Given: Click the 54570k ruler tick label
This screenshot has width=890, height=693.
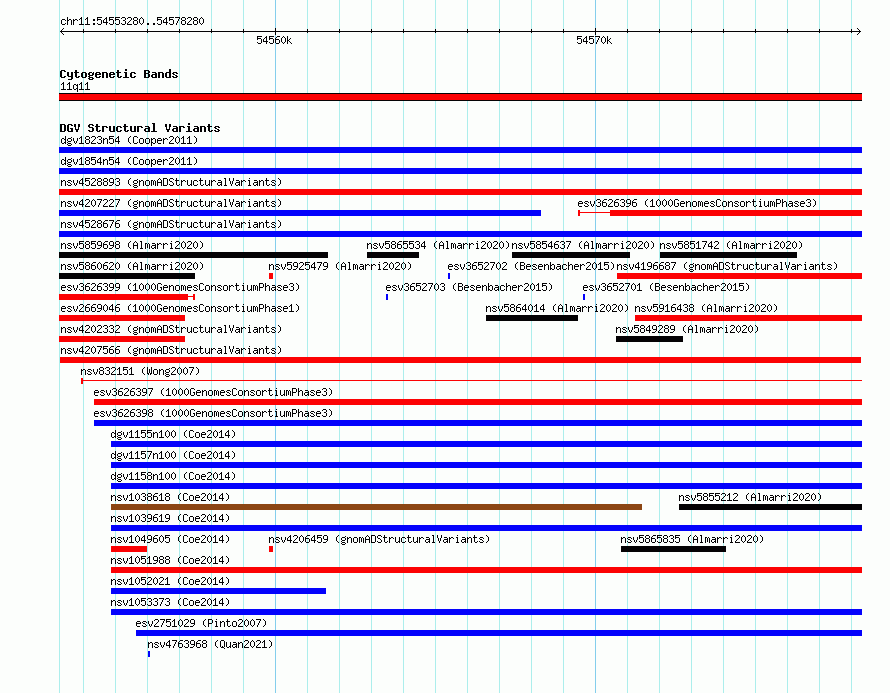Looking at the screenshot, I should pyautogui.click(x=594, y=40).
